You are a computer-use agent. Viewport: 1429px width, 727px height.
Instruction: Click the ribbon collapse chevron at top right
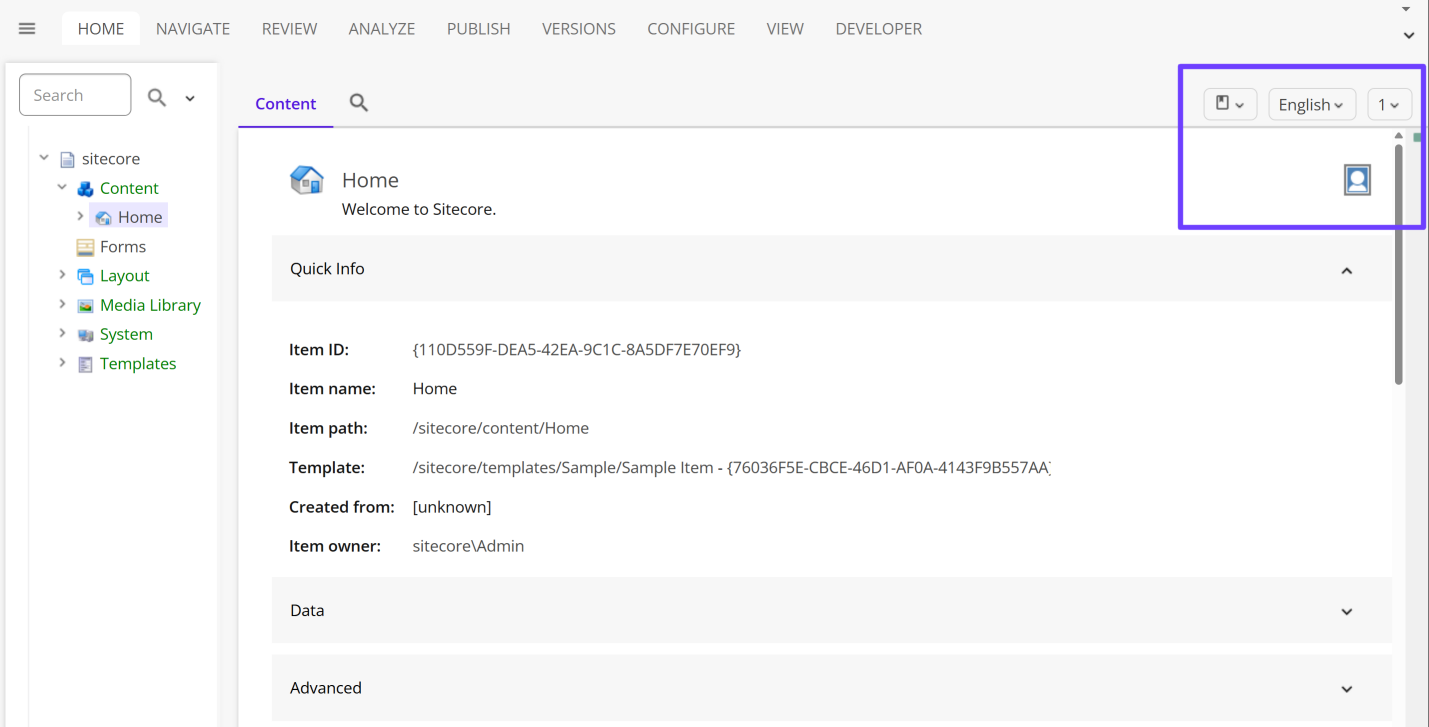tap(1408, 35)
